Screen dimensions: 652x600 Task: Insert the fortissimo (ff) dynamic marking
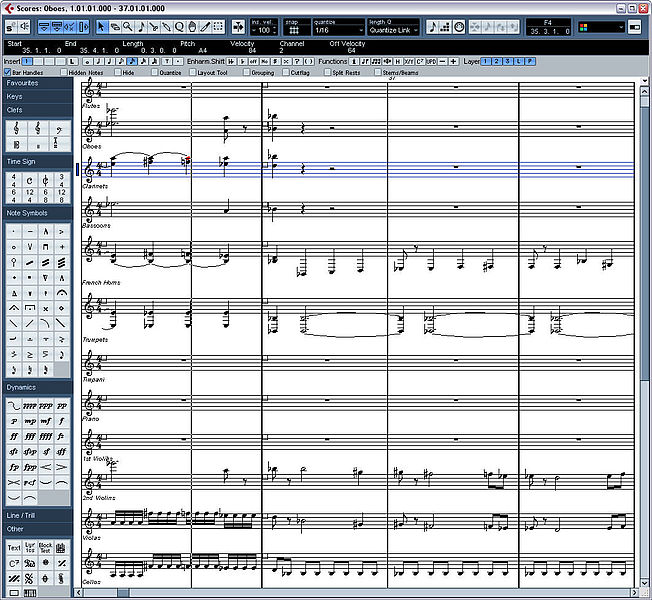(13, 436)
